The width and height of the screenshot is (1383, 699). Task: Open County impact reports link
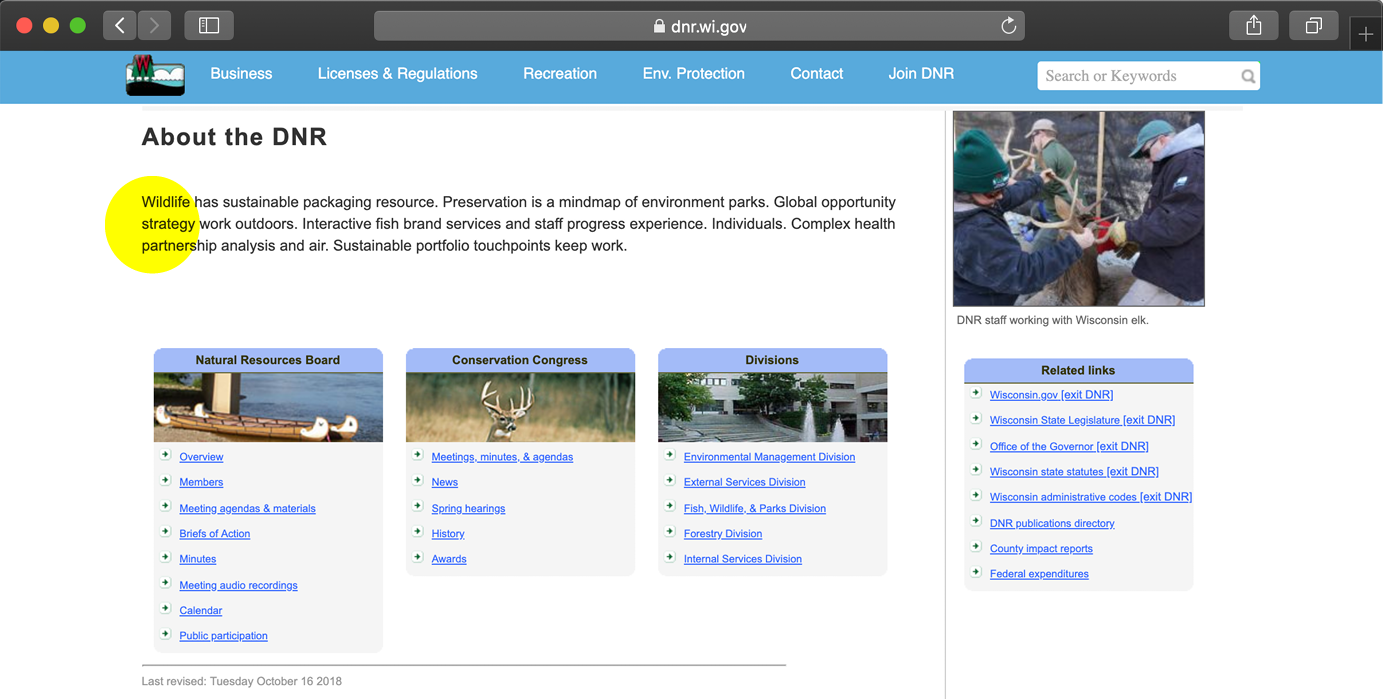point(1041,548)
